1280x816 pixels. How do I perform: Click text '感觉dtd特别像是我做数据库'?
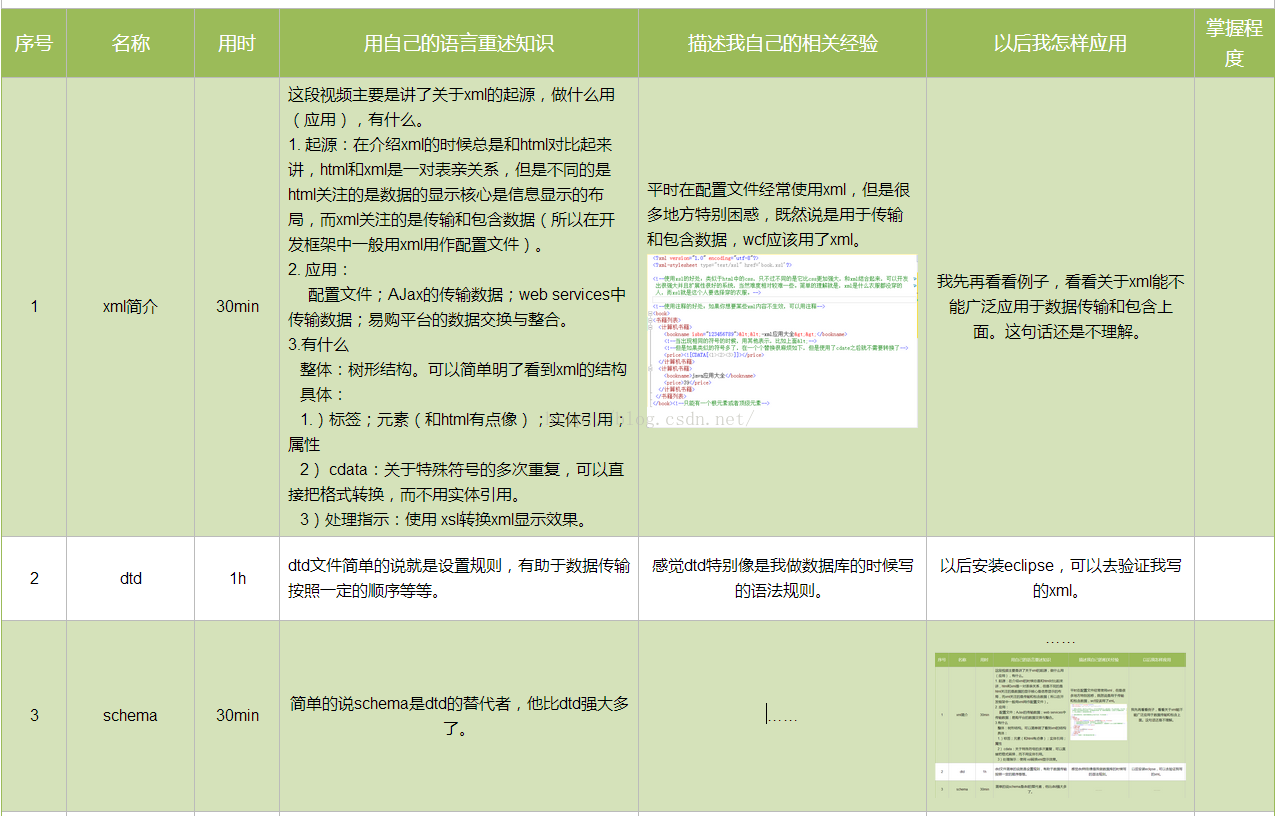[751, 566]
